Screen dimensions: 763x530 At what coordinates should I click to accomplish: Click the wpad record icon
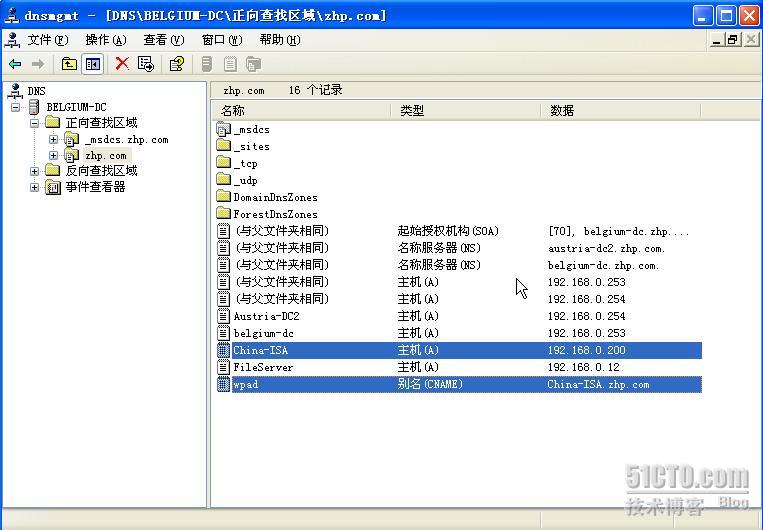pos(223,384)
